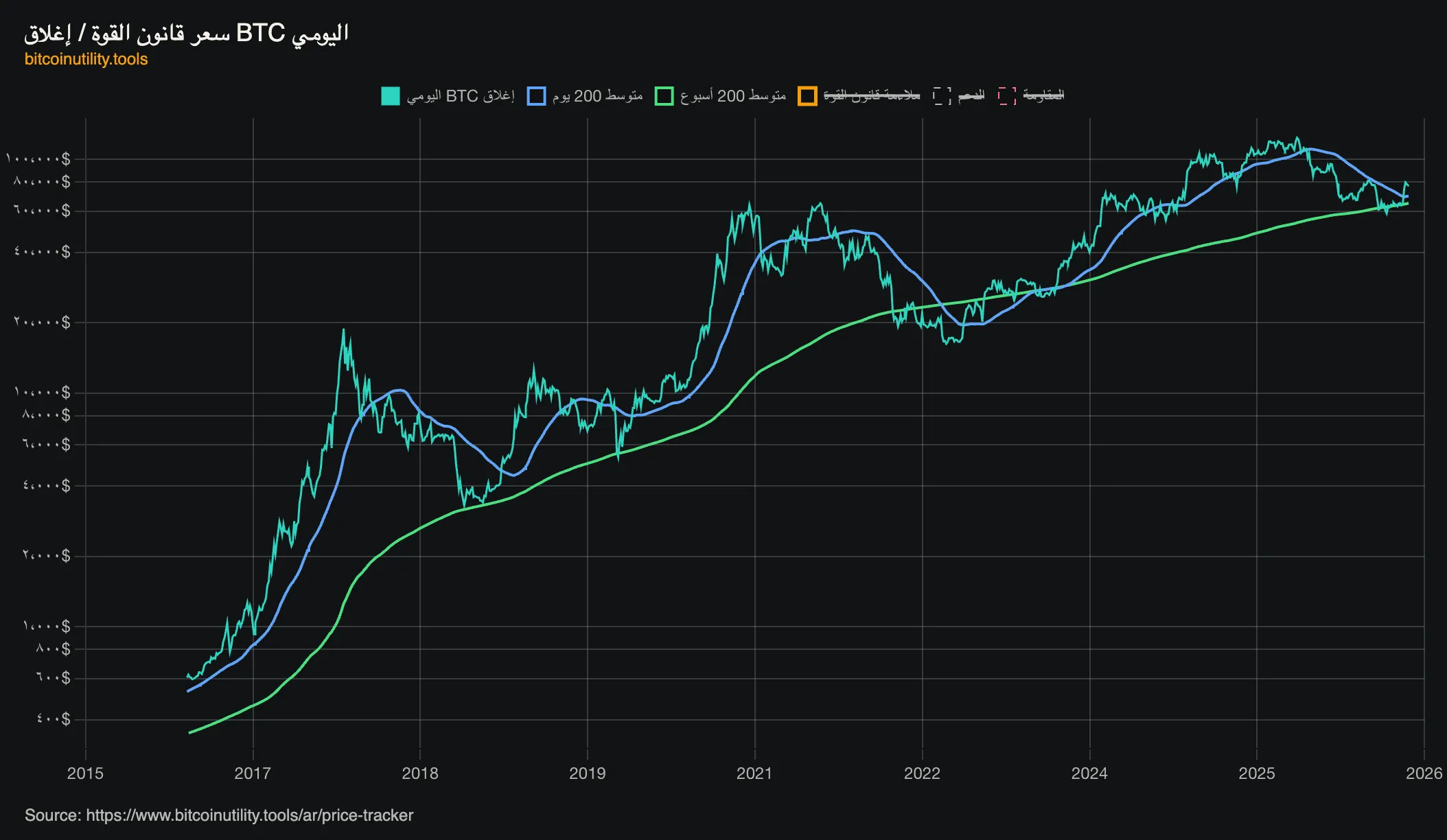The image size is (1447, 840).
Task: Click the 2019 x-axis label
Action: pos(588,773)
